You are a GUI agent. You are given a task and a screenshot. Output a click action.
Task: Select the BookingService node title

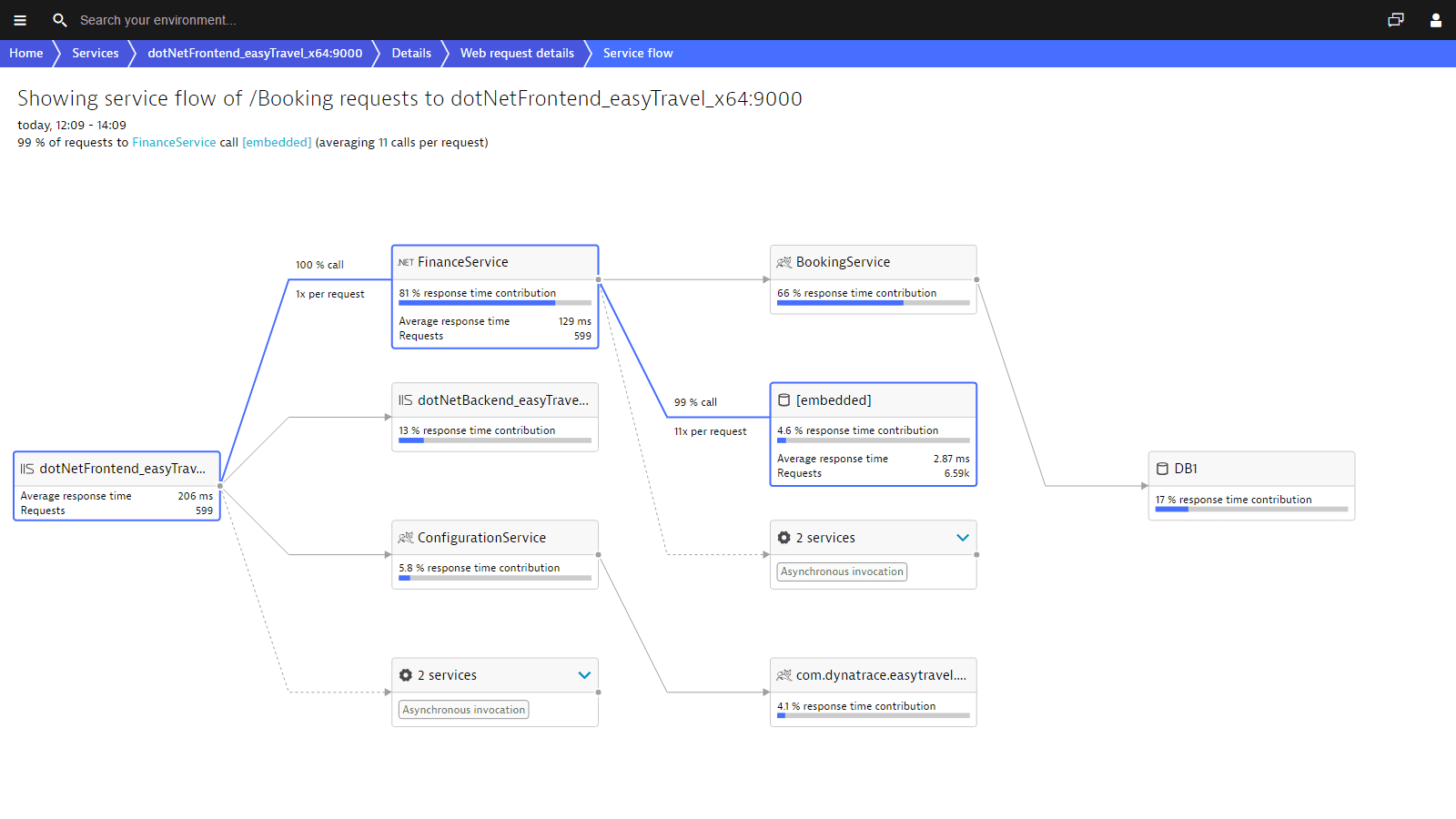844,262
